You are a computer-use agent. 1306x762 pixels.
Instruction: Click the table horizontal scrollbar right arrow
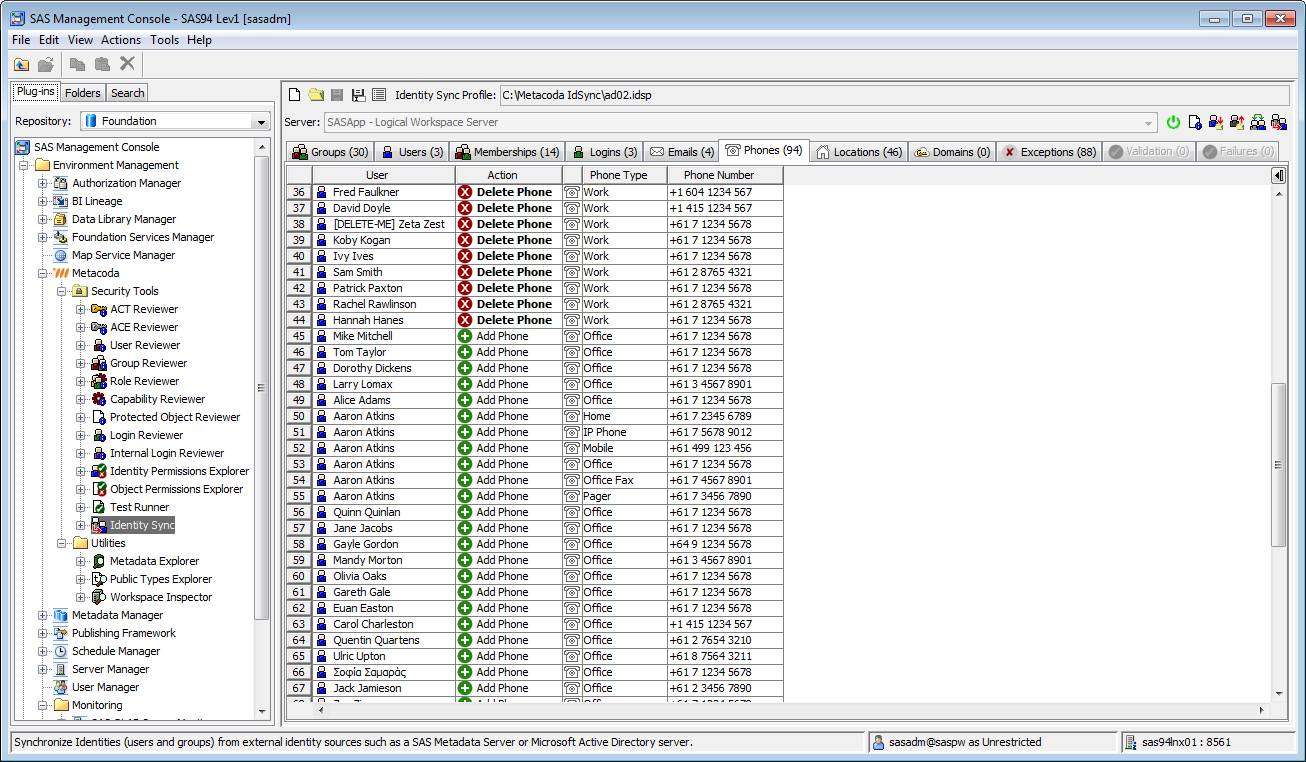(1261, 710)
